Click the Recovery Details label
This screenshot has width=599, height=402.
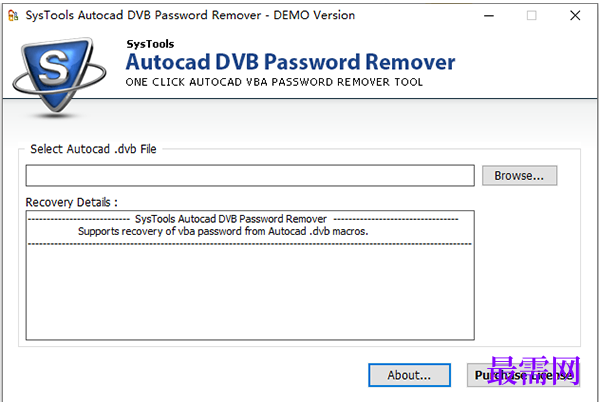click(x=71, y=202)
